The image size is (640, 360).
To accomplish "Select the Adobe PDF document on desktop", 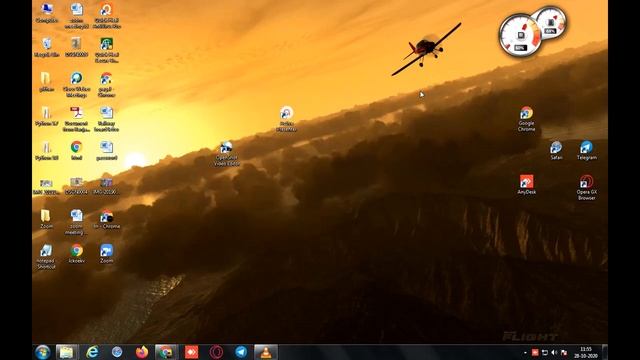I will [x=76, y=119].
